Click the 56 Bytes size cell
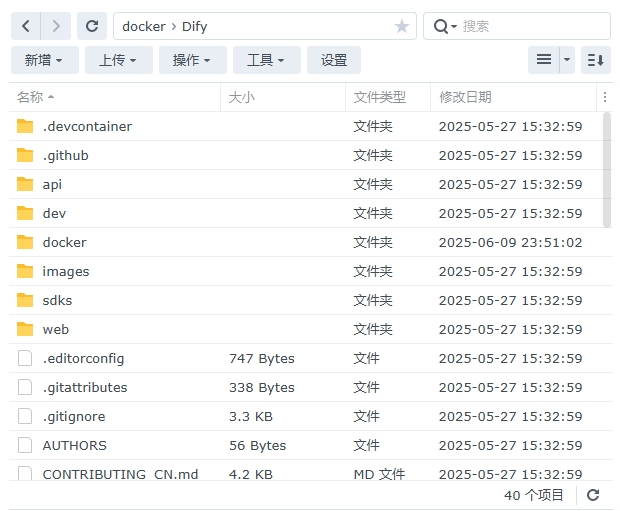 click(x=257, y=445)
